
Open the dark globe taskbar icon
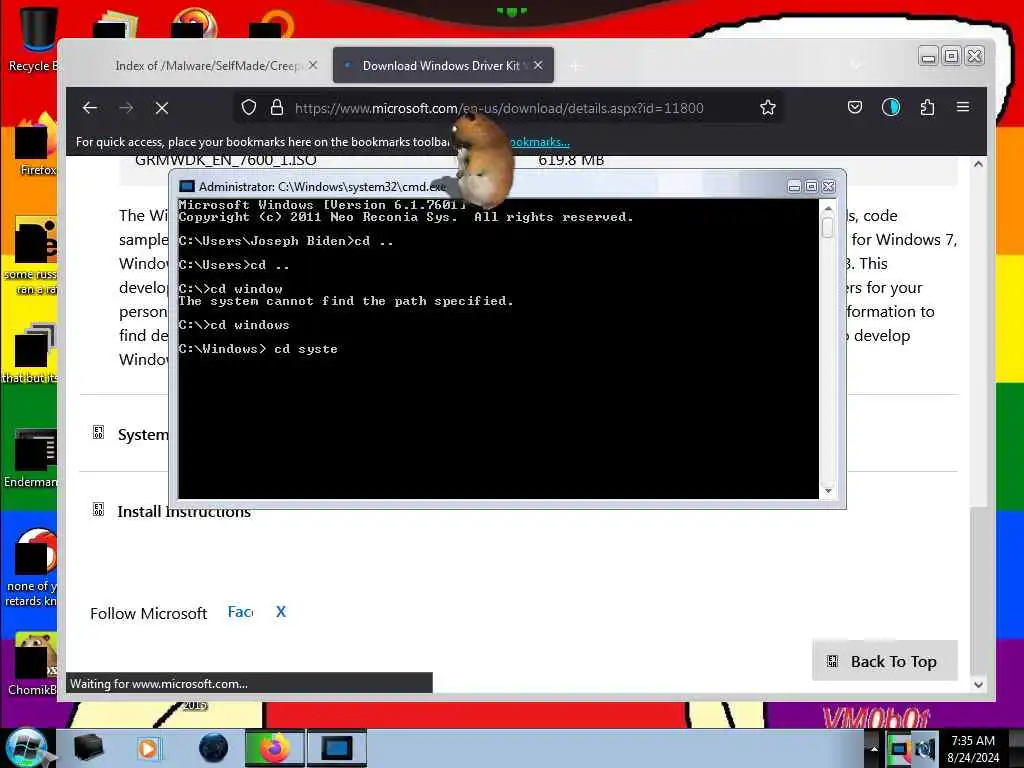(x=213, y=748)
